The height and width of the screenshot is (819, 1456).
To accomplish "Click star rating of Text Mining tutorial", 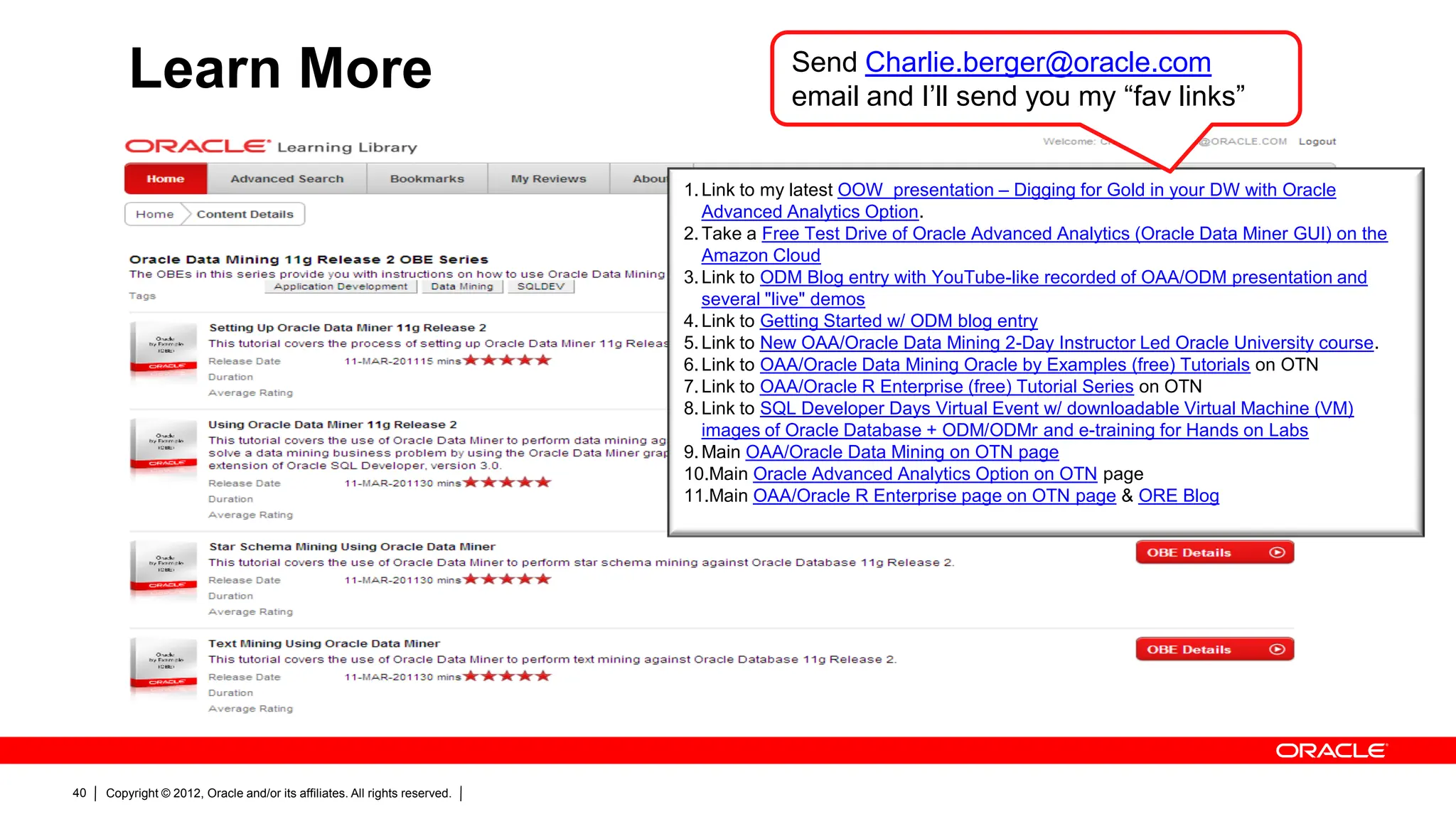I will (x=507, y=676).
